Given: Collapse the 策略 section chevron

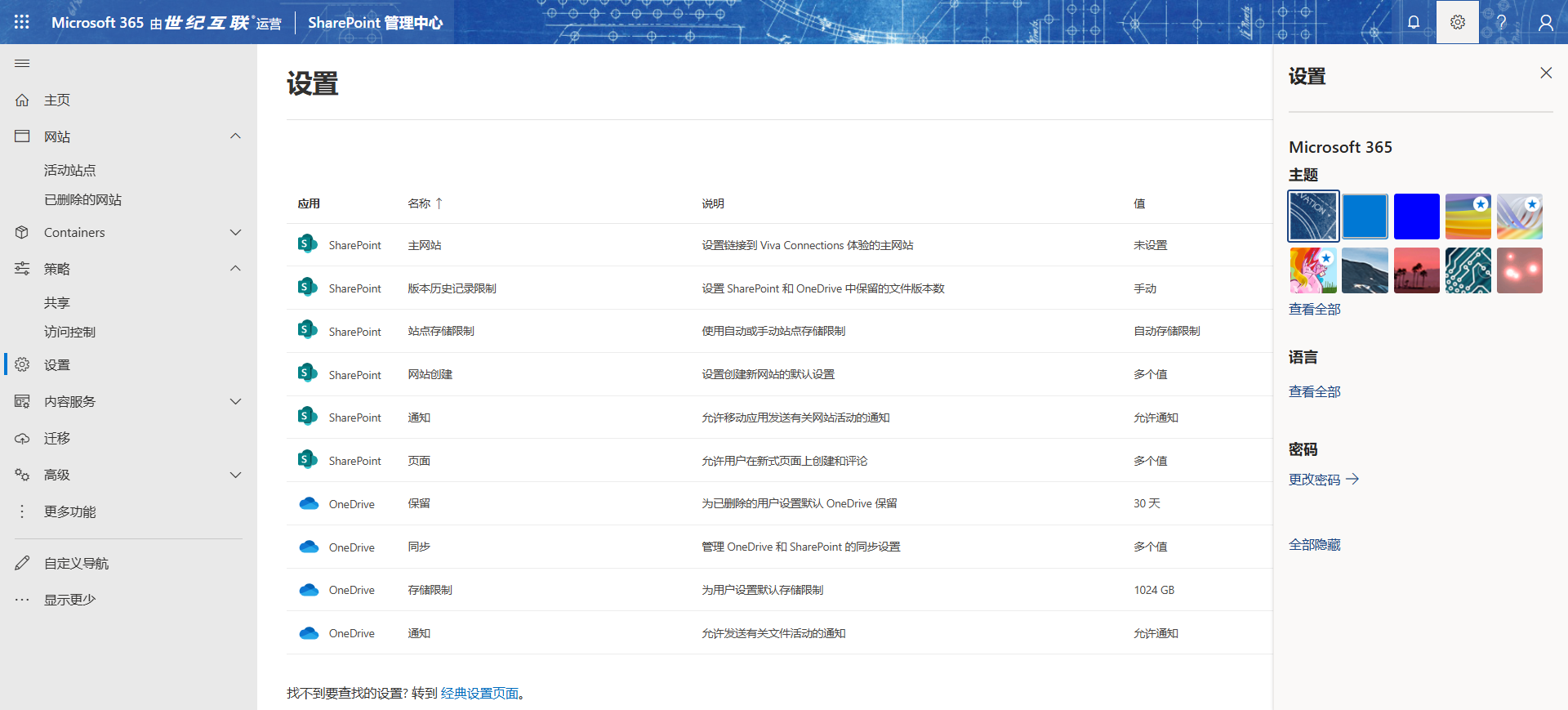Looking at the screenshot, I should pos(235,268).
